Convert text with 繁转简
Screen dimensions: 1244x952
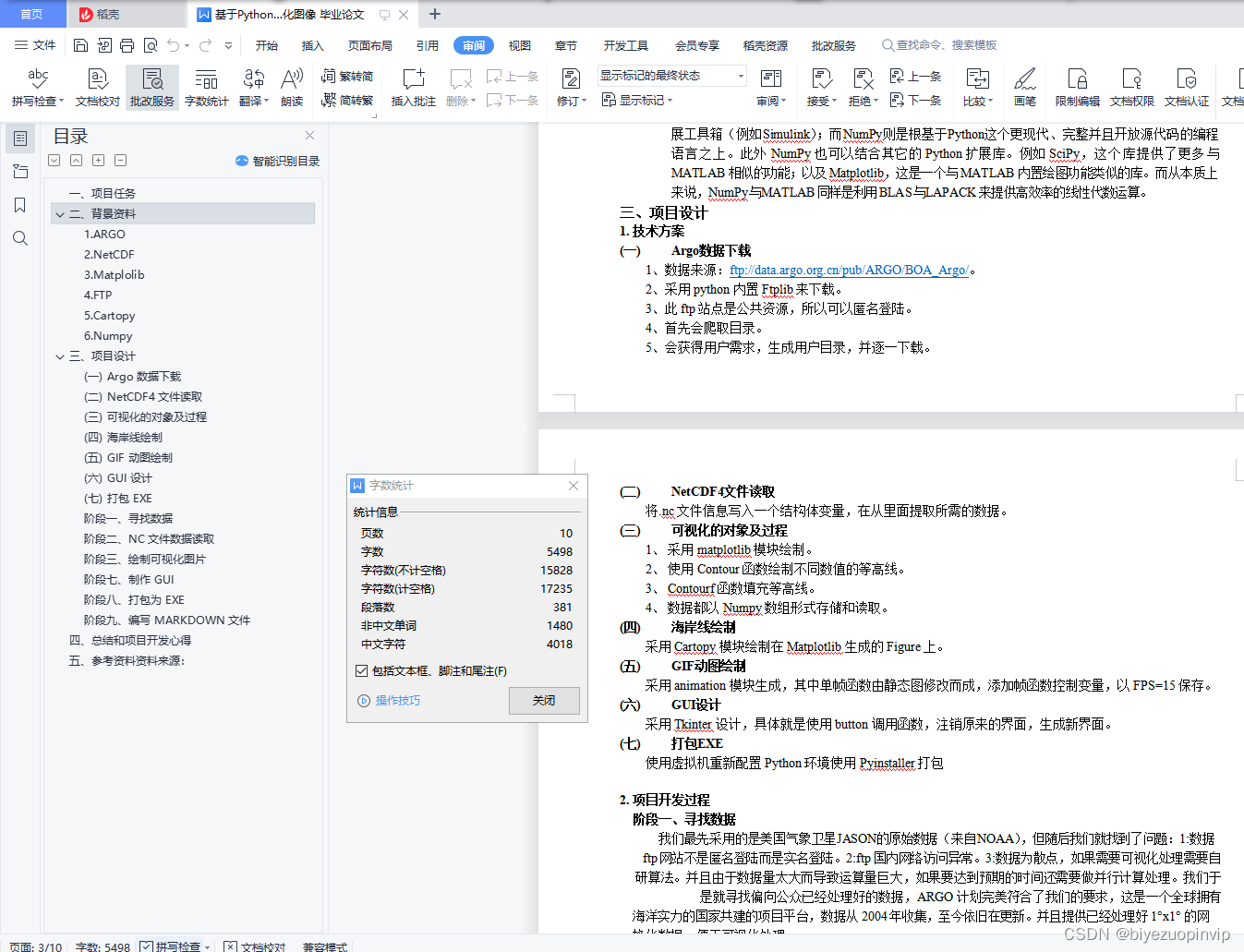click(x=347, y=77)
